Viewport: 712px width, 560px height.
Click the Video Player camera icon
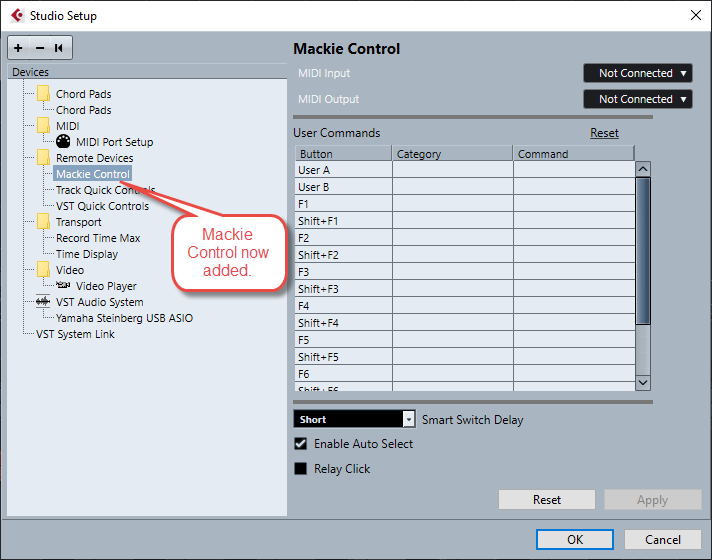[x=63, y=285]
